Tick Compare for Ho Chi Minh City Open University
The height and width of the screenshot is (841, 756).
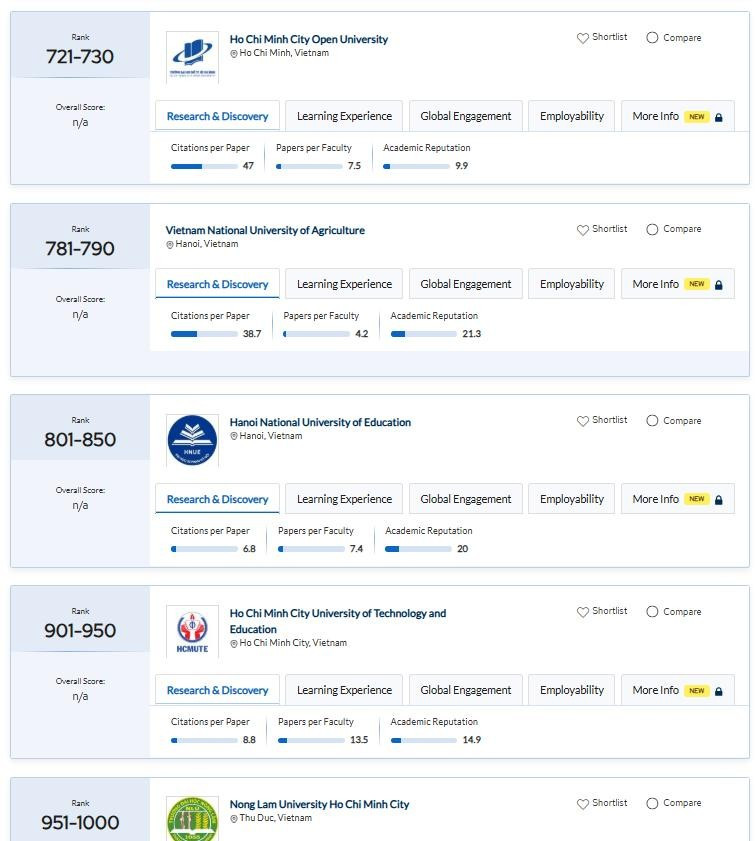click(x=652, y=38)
